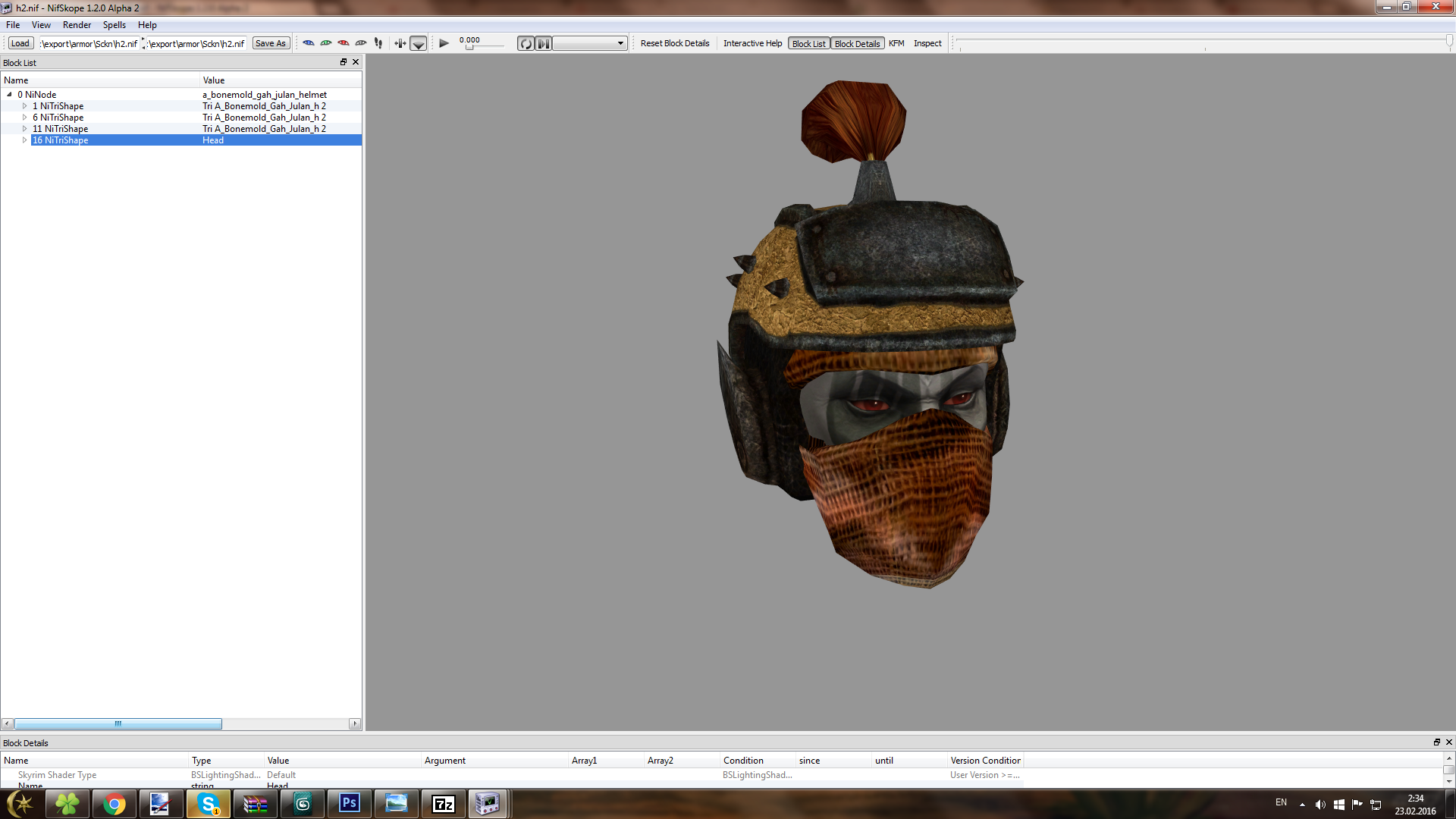Viewport: 1456px width, 819px height.
Task: Click the Save As button
Action: 271,43
